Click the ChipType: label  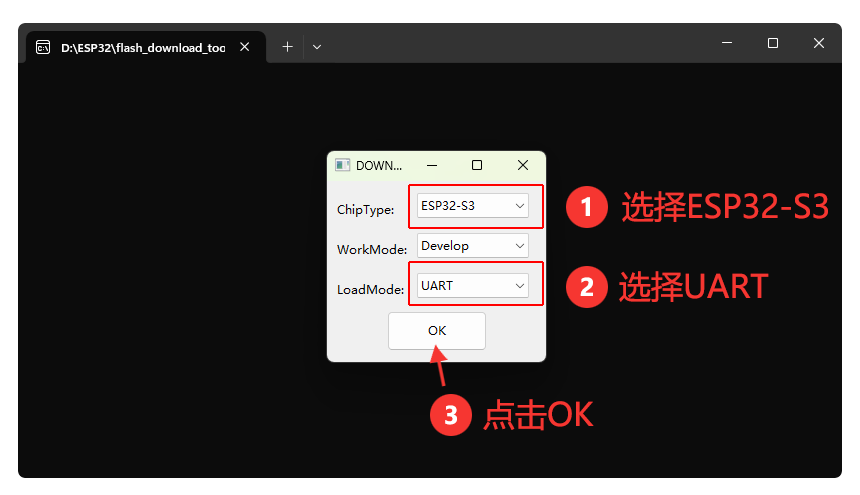pyautogui.click(x=365, y=210)
